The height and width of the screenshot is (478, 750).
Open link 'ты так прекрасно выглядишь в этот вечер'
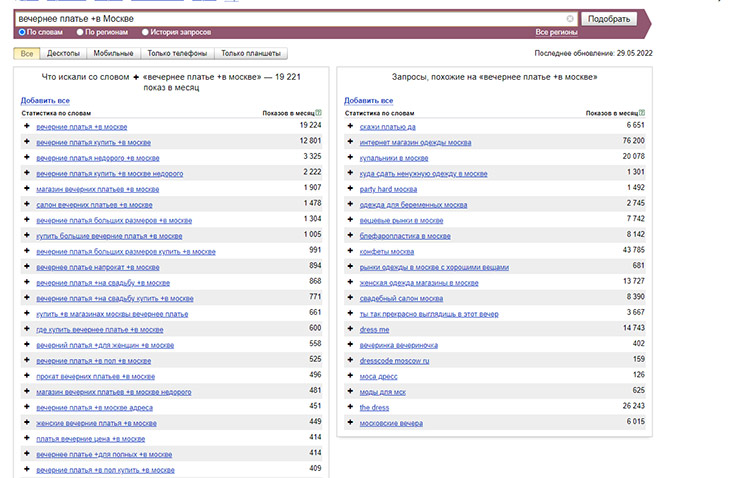[x=429, y=314]
